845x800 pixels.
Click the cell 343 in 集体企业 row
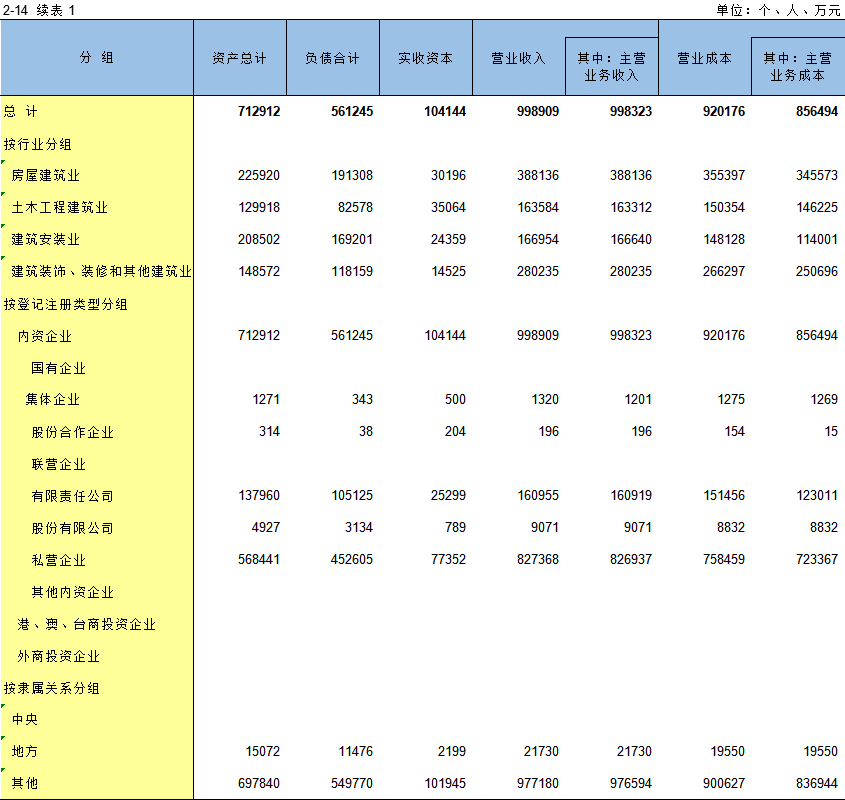[x=362, y=399]
